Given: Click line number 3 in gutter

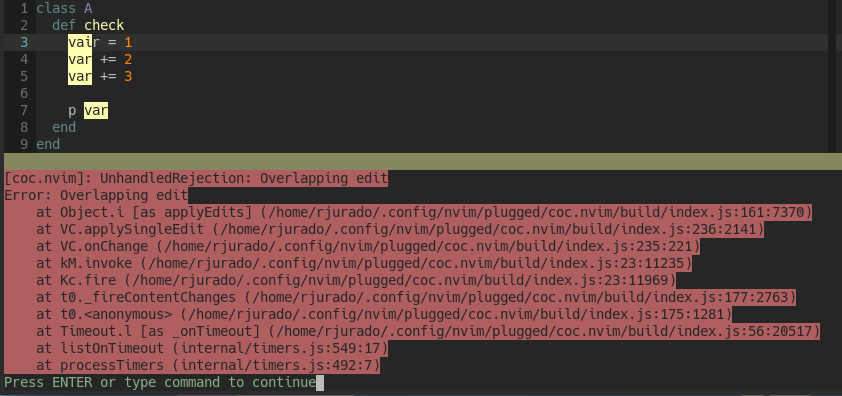Looking at the screenshot, I should pos(24,42).
